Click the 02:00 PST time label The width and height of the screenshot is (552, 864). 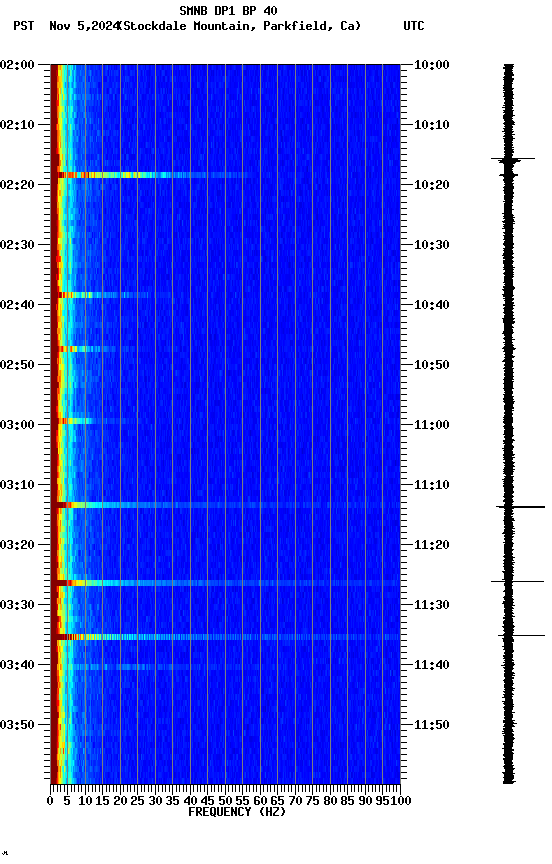coord(17,65)
